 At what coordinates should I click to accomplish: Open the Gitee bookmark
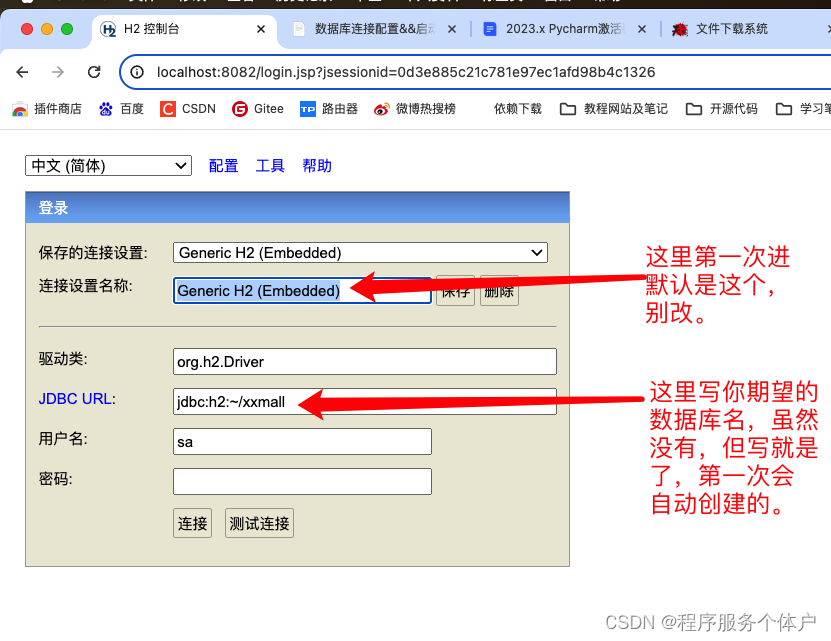tap(258, 109)
